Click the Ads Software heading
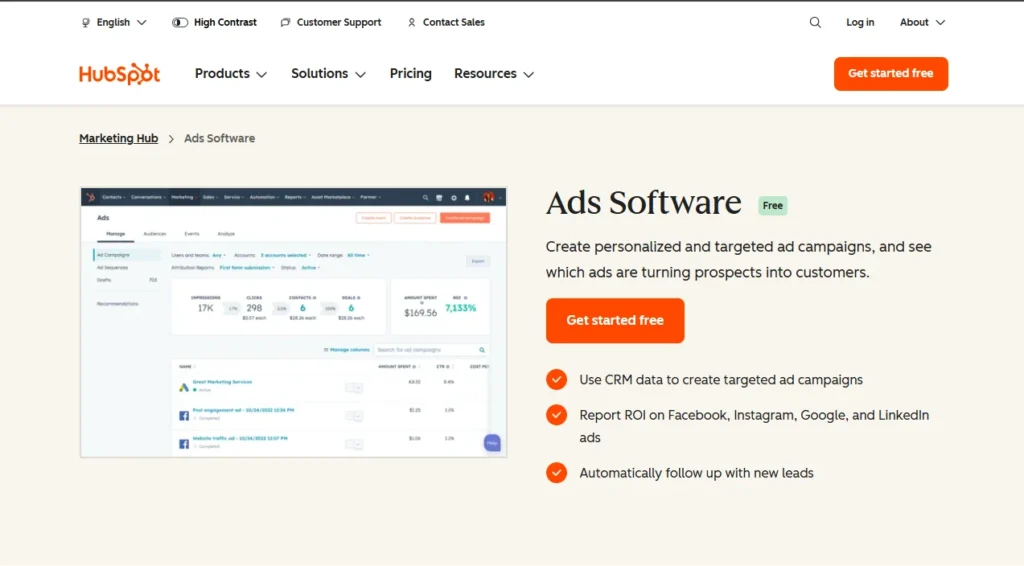 click(643, 203)
